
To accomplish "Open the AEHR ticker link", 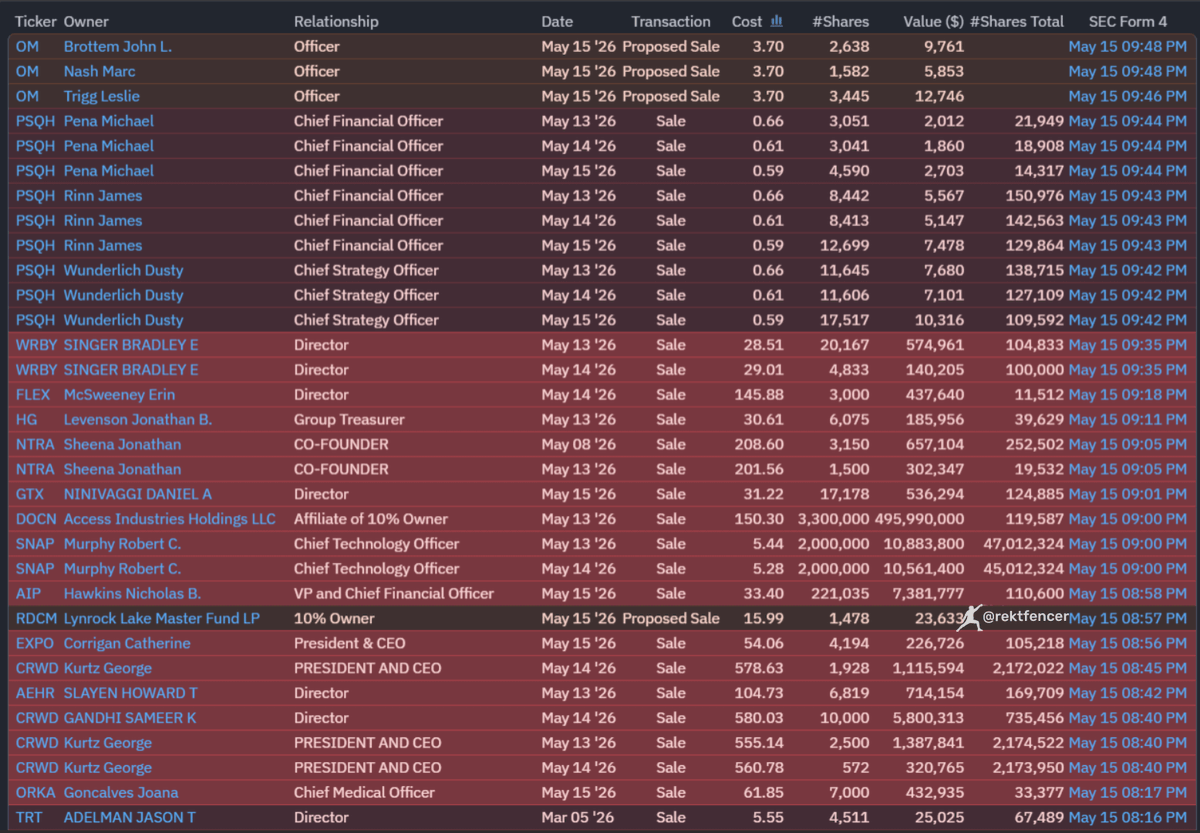I will point(36,693).
